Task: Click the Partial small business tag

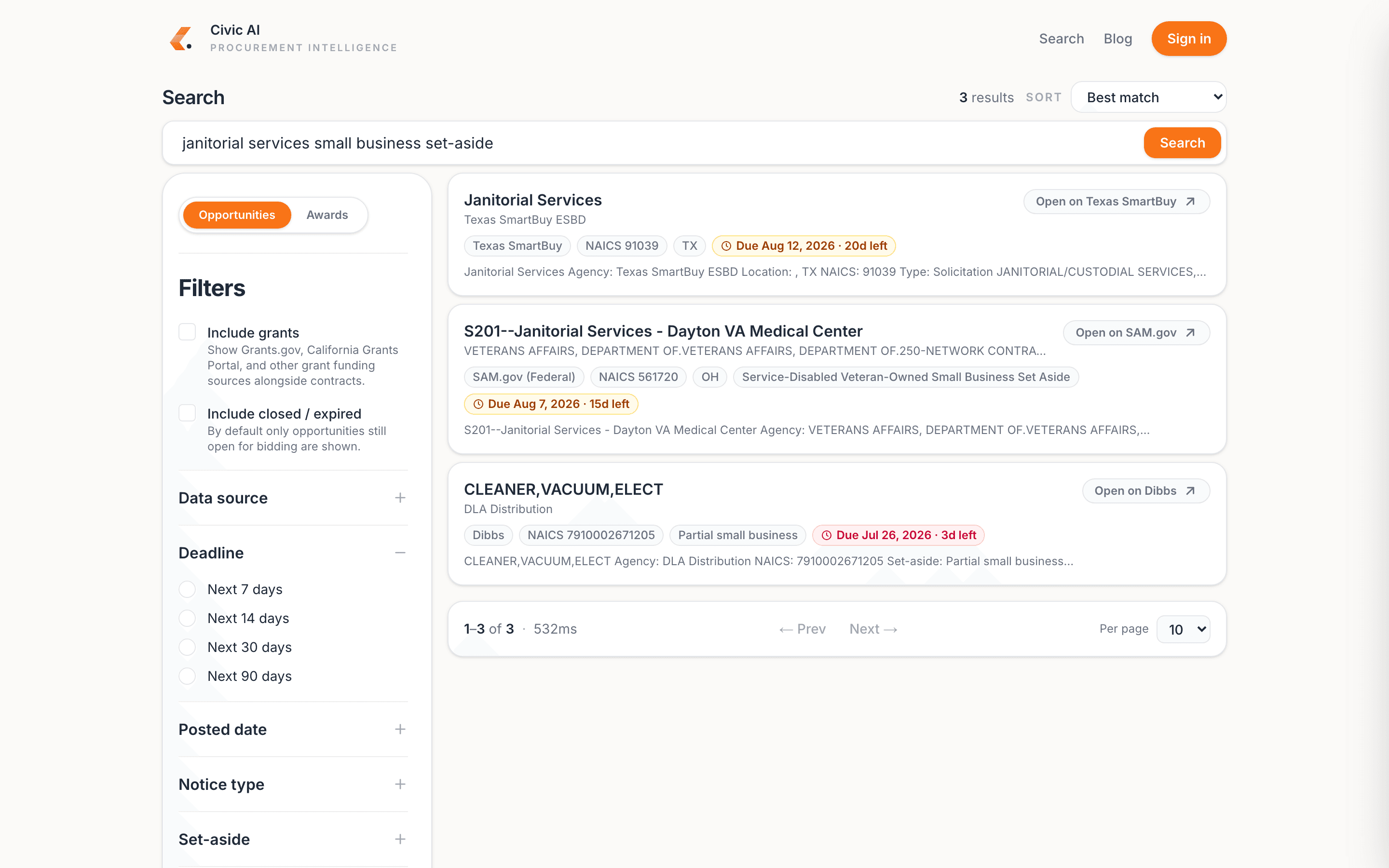Action: [x=737, y=535]
